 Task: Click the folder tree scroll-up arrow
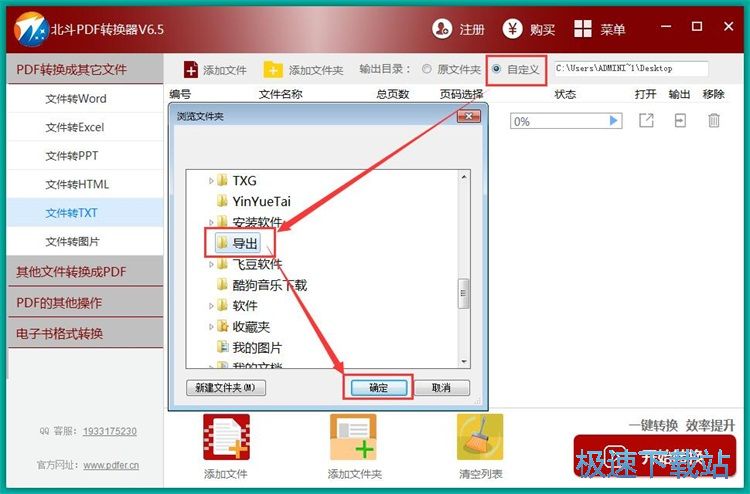pyautogui.click(x=463, y=177)
